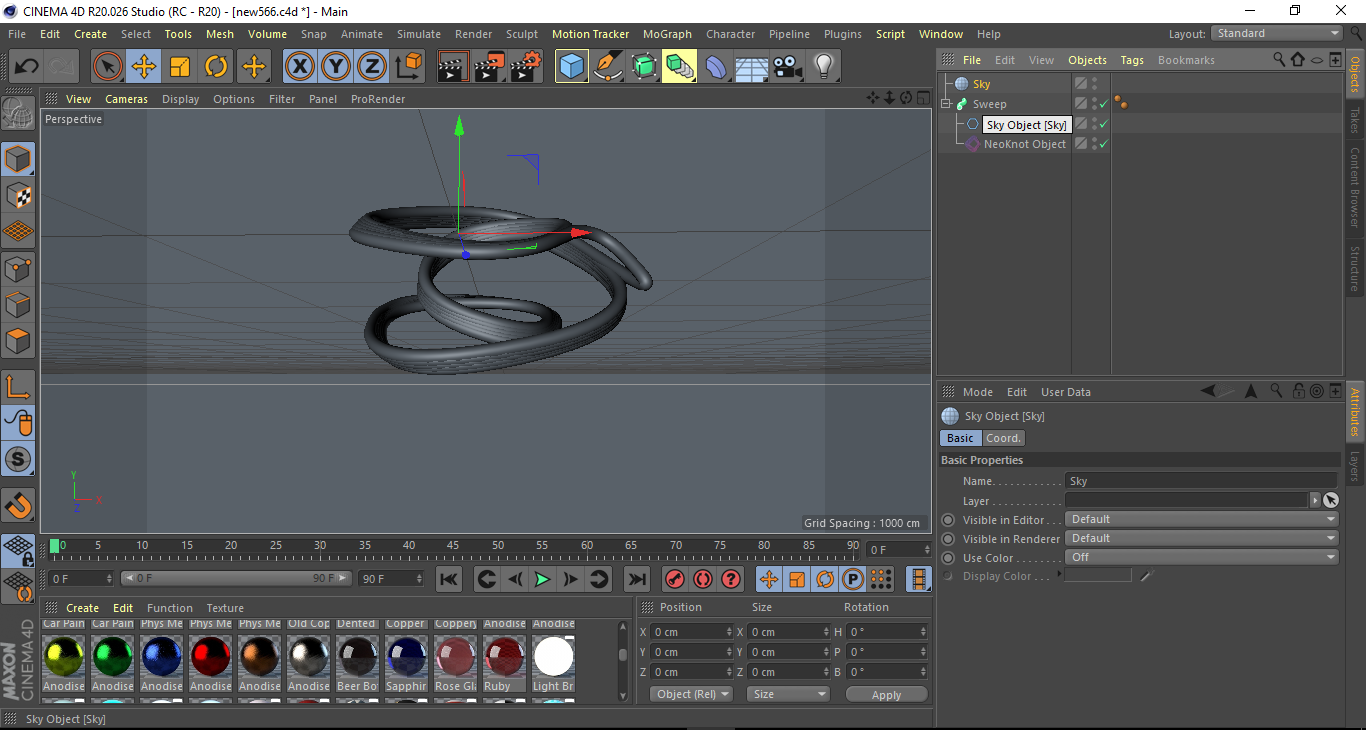Expand Display Color arrow

point(1059,575)
